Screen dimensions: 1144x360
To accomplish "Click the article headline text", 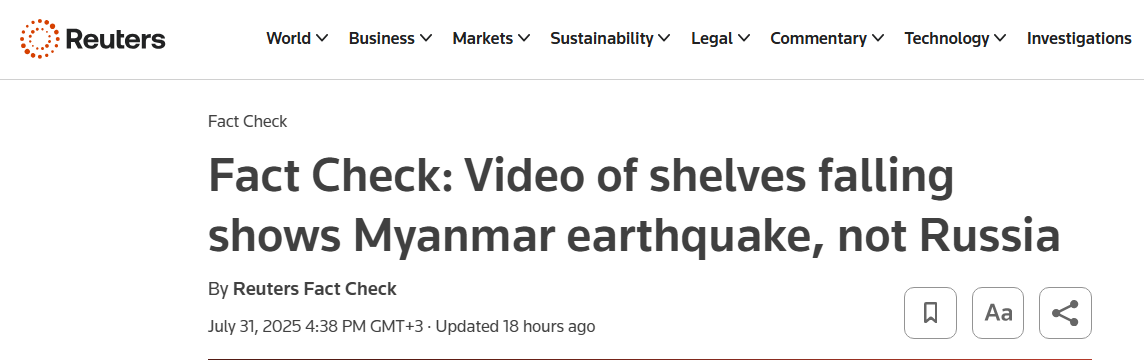I will 633,206.
